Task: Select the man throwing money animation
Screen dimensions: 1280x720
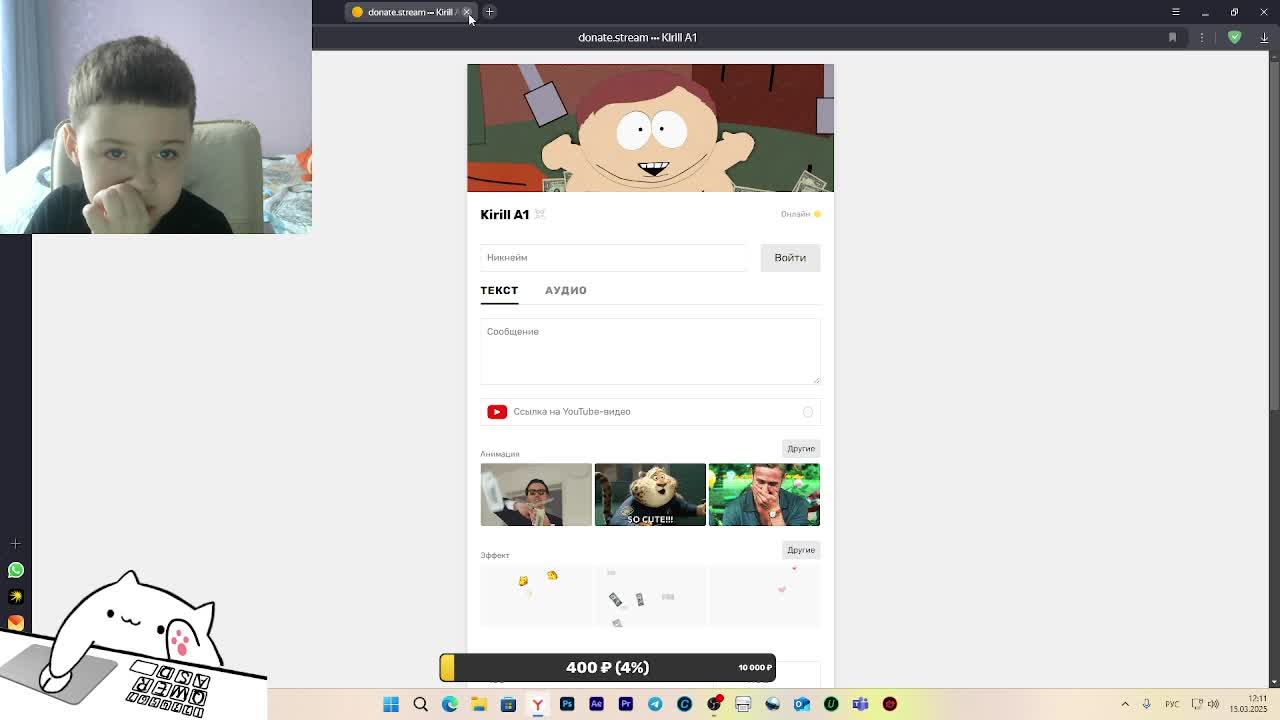Action: [536, 494]
